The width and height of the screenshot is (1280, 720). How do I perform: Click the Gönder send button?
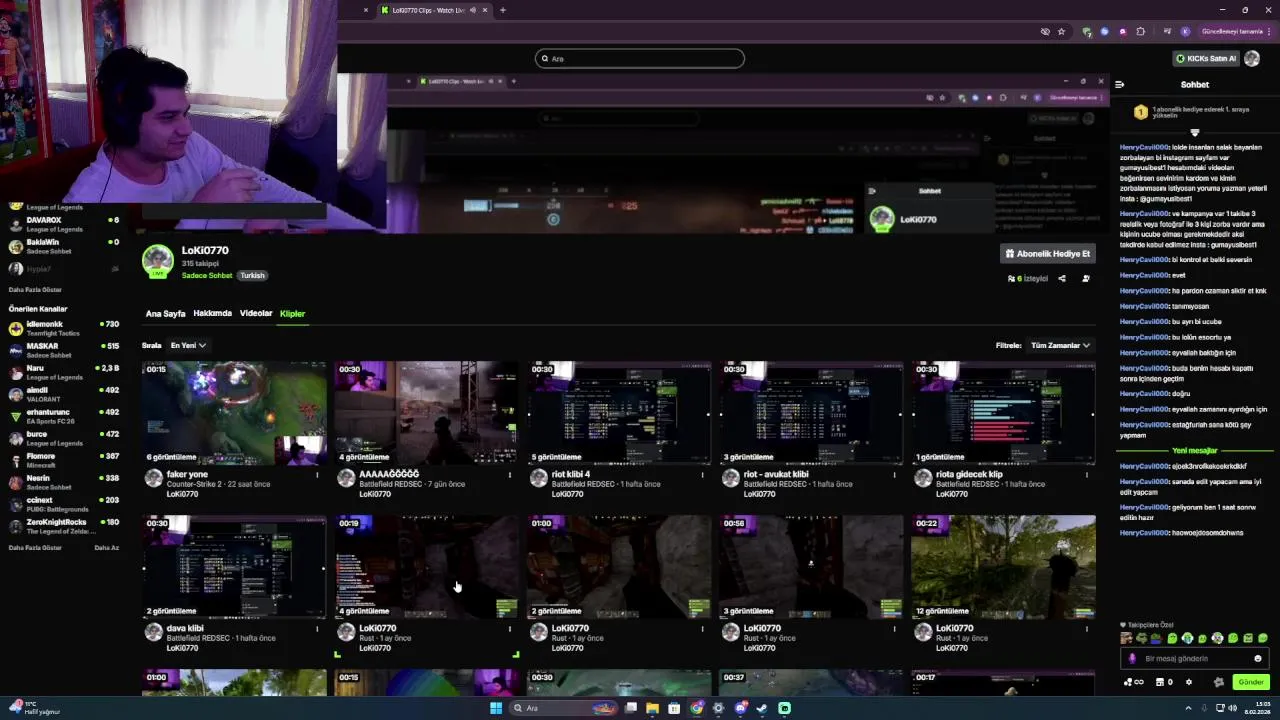(x=1251, y=682)
